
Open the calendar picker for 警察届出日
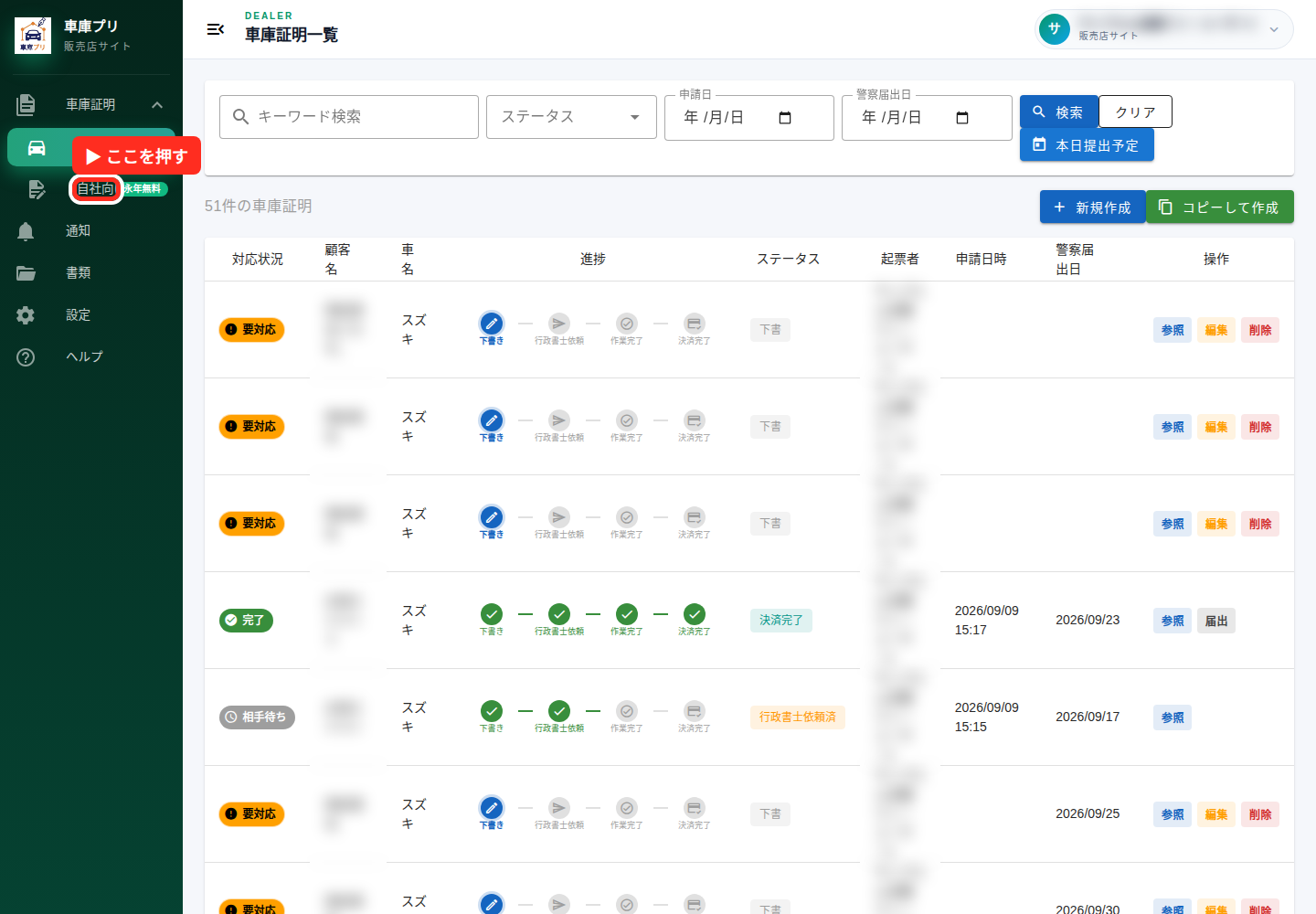[x=962, y=118]
